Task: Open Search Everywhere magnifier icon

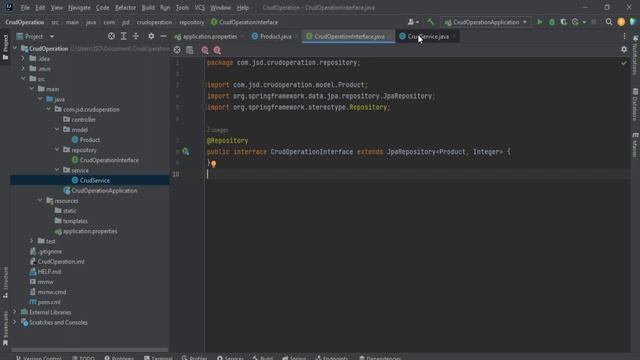Action: point(609,22)
